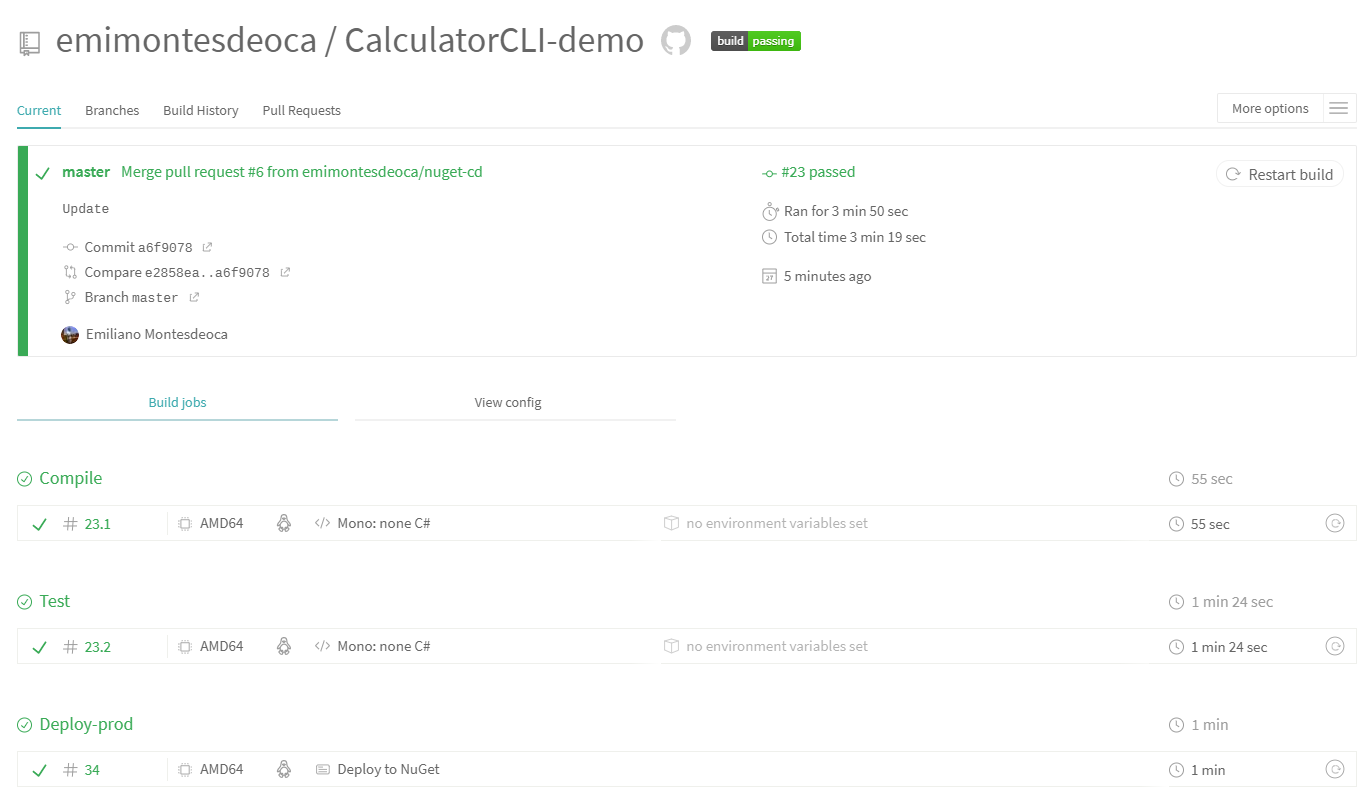Restart job 23.1 with its restart icon
Image resolution: width=1369 pixels, height=803 pixels.
coord(1334,523)
